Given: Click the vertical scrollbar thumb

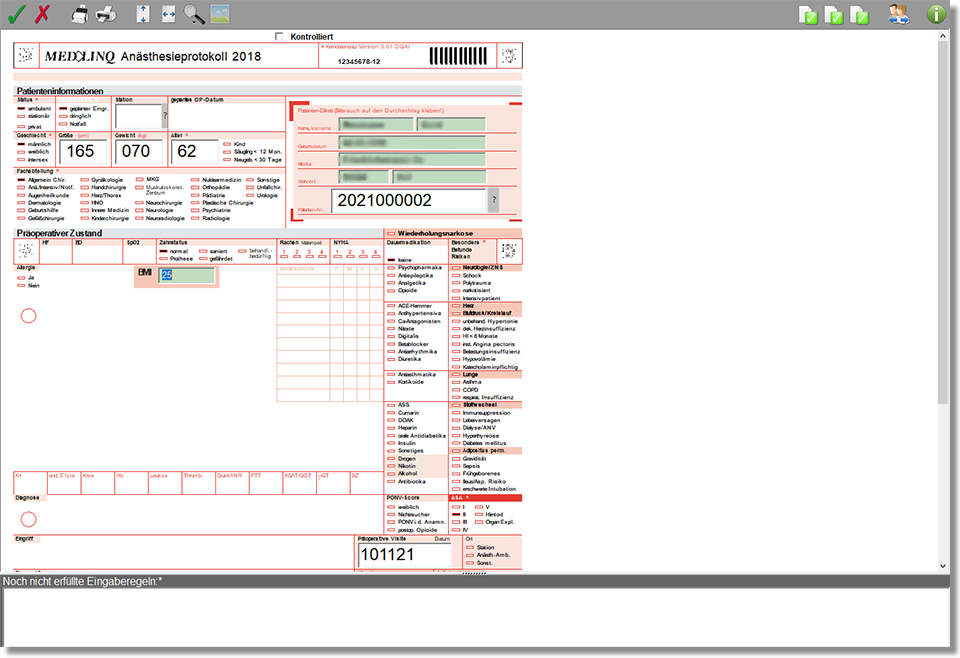Looking at the screenshot, I should coord(943,223).
